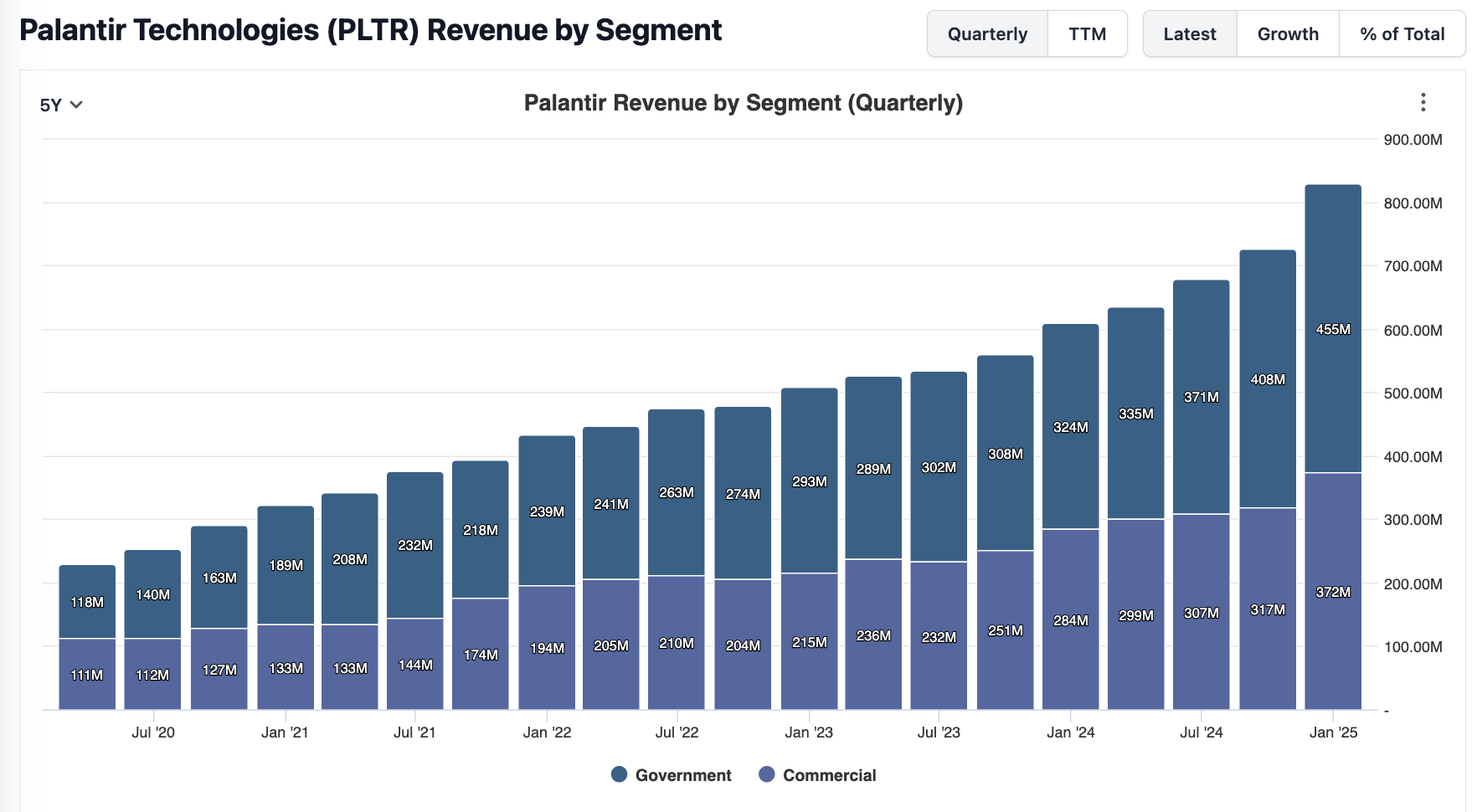Click the 302M Government bar segment
The height and width of the screenshot is (812, 1477).
pos(939,467)
